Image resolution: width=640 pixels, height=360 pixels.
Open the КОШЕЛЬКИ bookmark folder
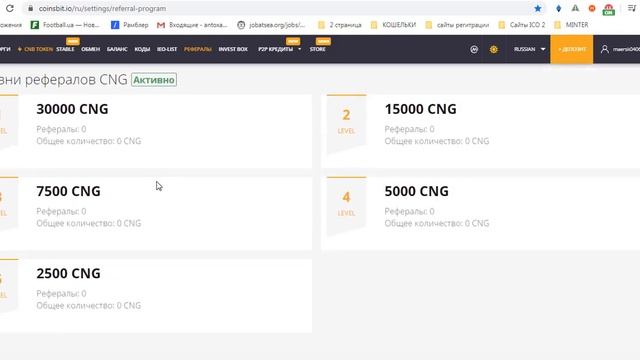(393, 25)
